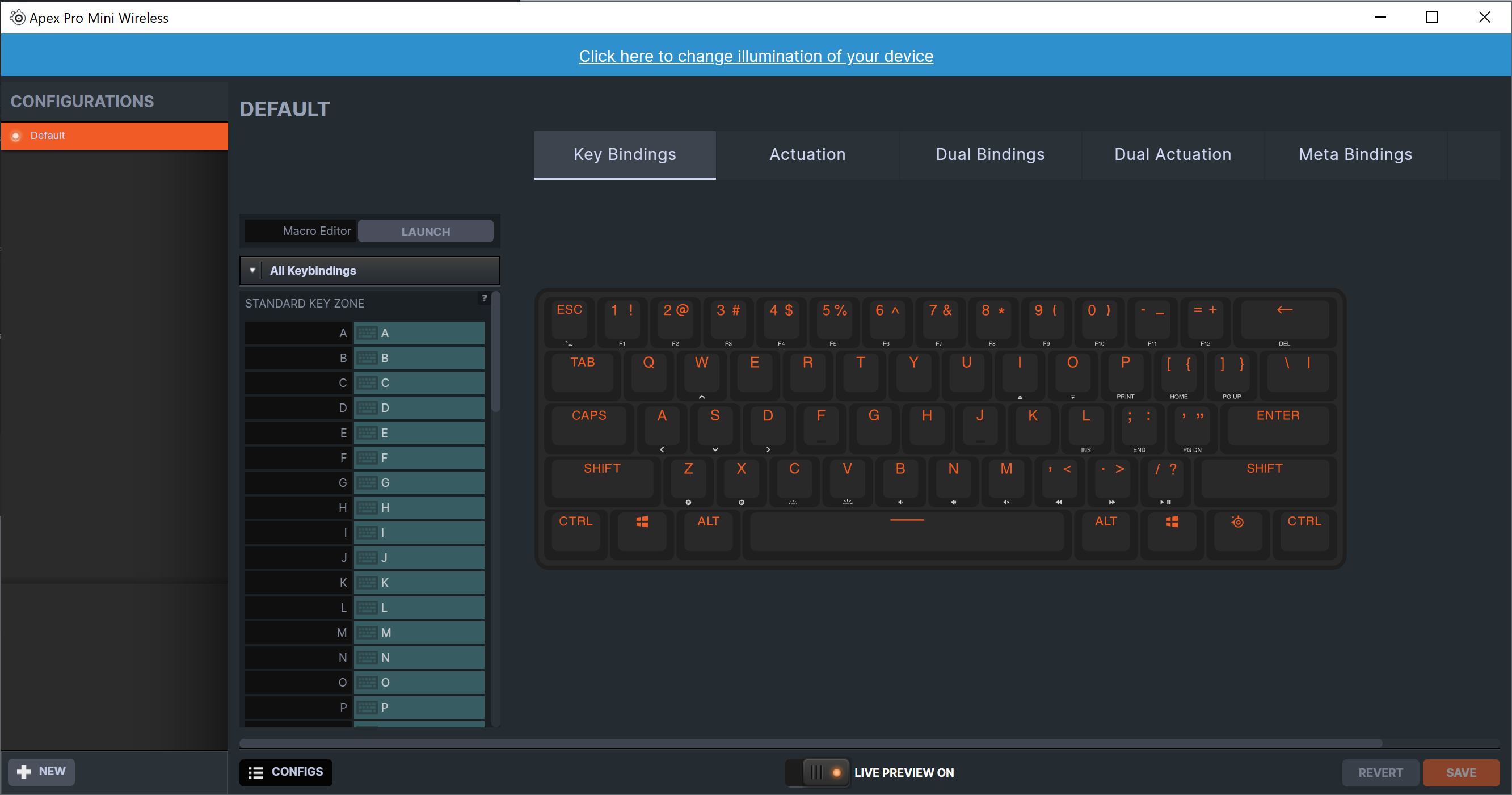Click the right SHIFT key on keyboard diagram
The width and height of the screenshot is (1512, 795).
(1265, 481)
